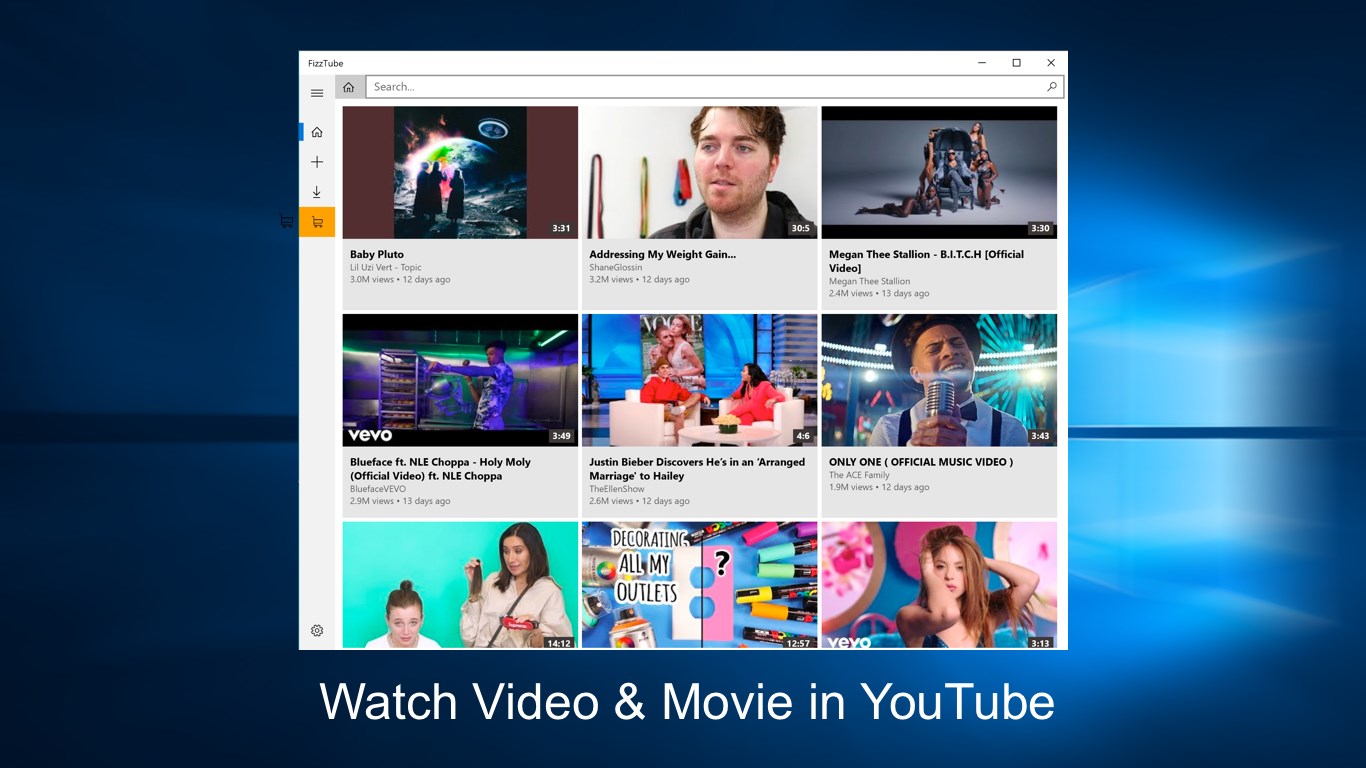Click channel name 'The ACE Family'

pyautogui.click(x=859, y=476)
